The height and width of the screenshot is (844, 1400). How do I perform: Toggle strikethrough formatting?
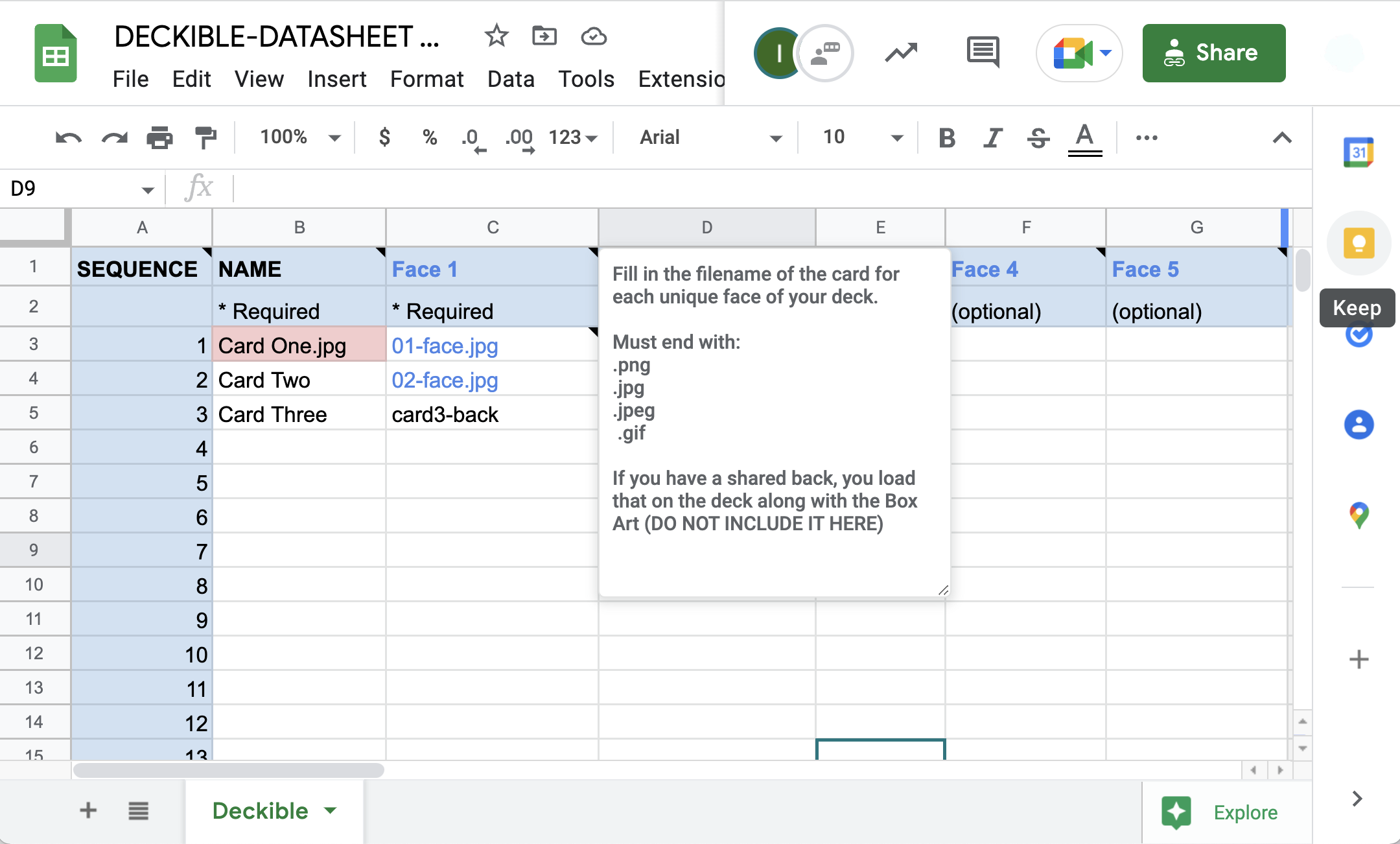coord(1038,137)
